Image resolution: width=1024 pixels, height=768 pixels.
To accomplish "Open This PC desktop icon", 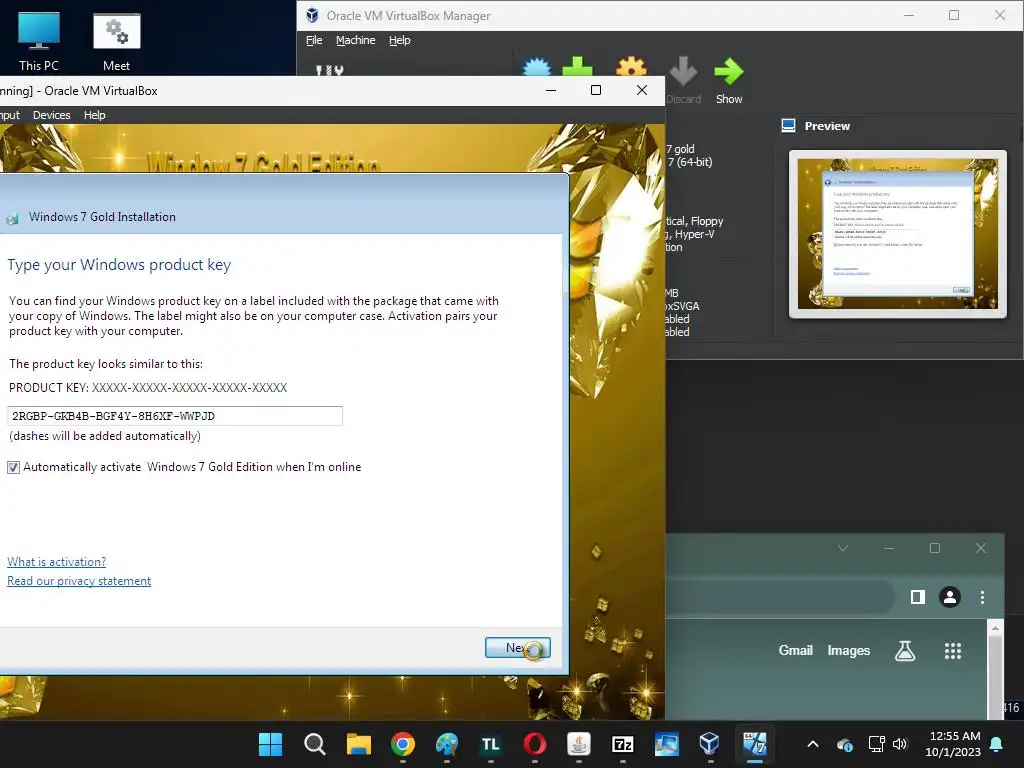I will point(39,40).
